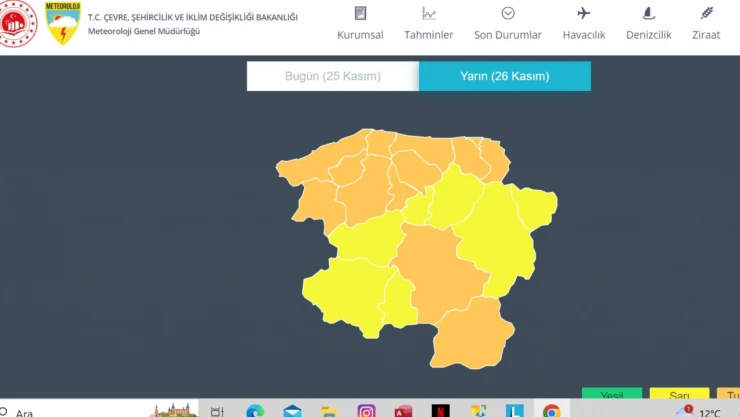Viewport: 740px width, 417px height.
Task: Select the southwestern-most yellow province on map
Action: 347,295
